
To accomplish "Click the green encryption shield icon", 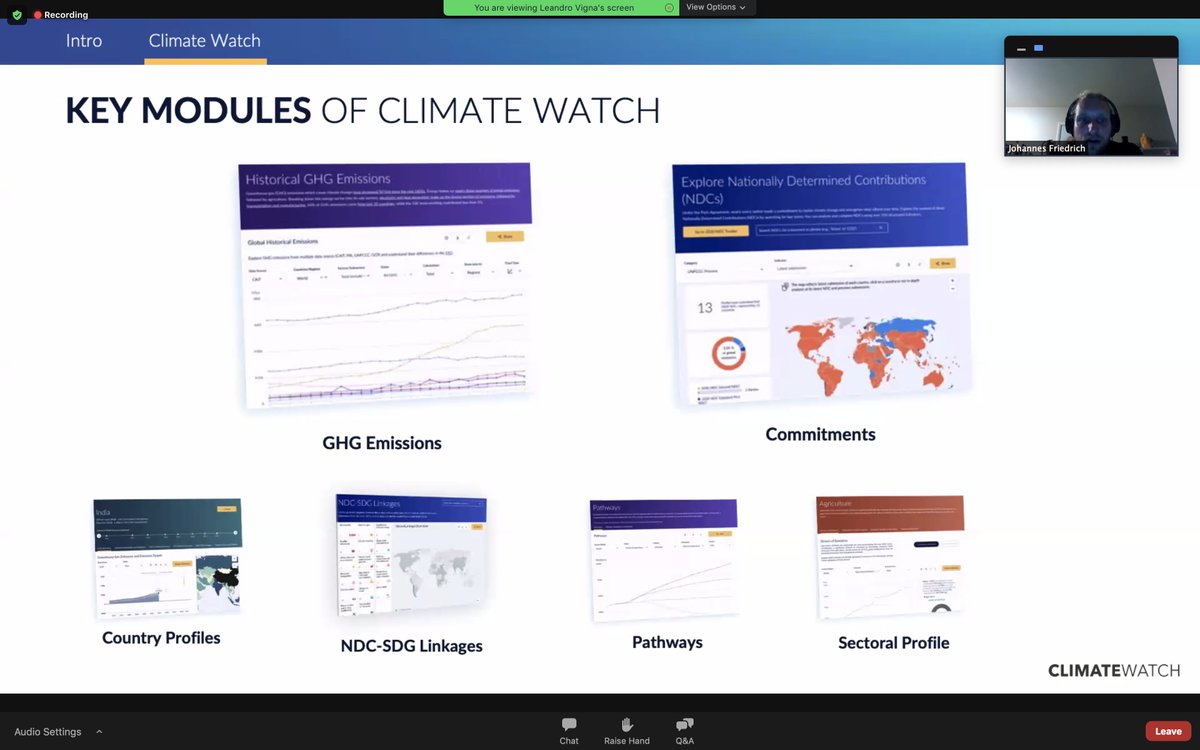I will pyautogui.click(x=17, y=15).
